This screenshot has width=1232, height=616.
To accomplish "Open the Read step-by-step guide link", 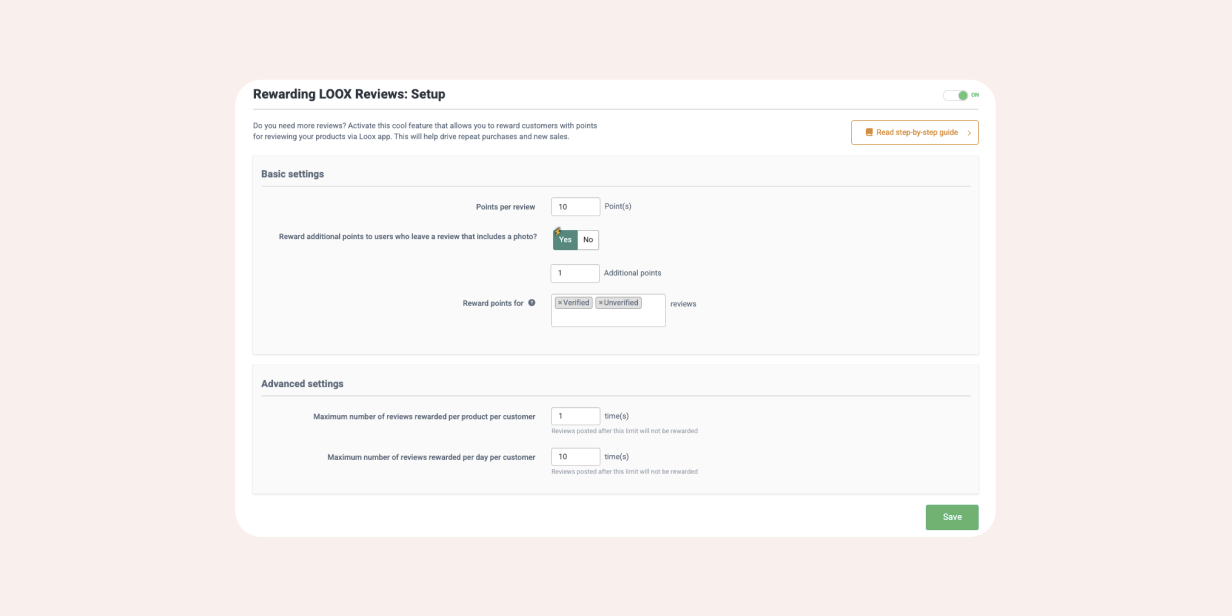I will [x=916, y=132].
